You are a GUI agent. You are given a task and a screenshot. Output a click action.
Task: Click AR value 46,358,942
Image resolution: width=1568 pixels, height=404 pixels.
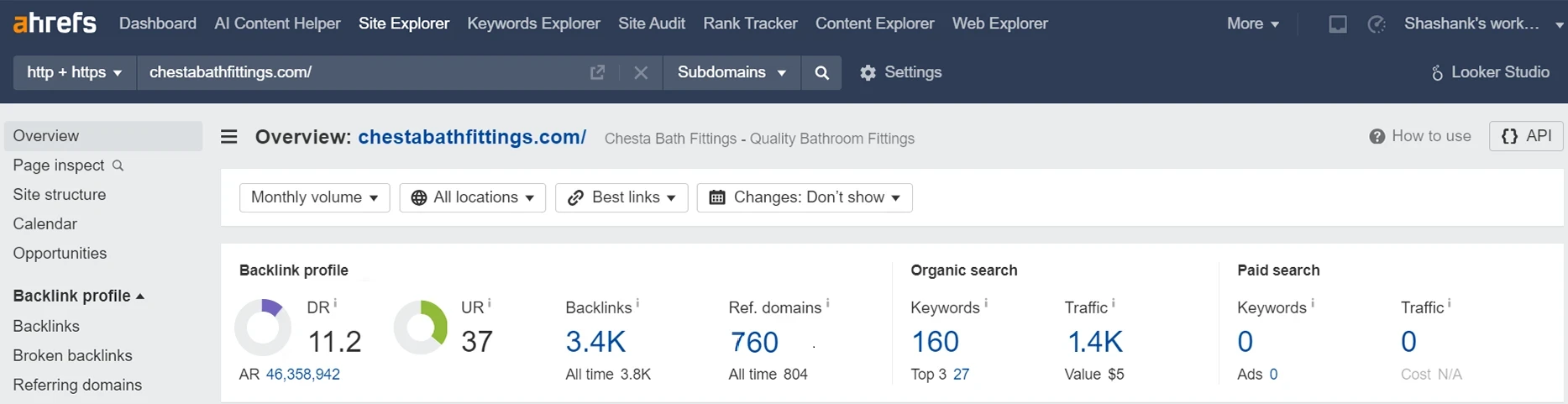[x=303, y=375]
